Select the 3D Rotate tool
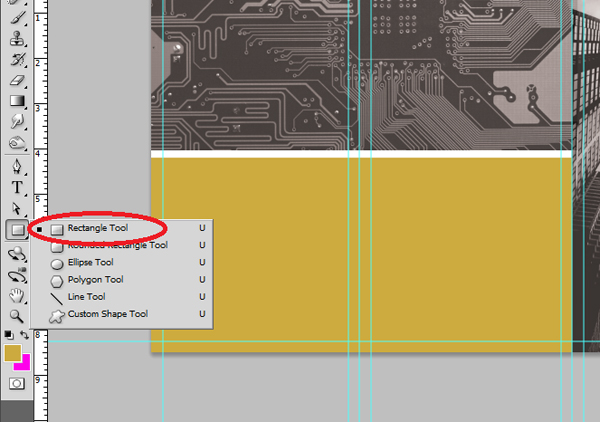Screen dimensions: 600x422 point(17,254)
